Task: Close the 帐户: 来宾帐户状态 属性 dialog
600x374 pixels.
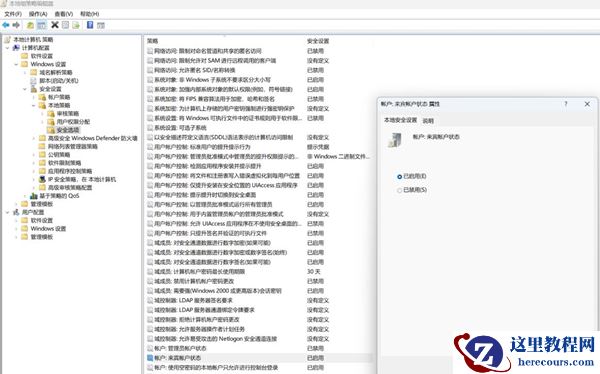Action: 587,104
